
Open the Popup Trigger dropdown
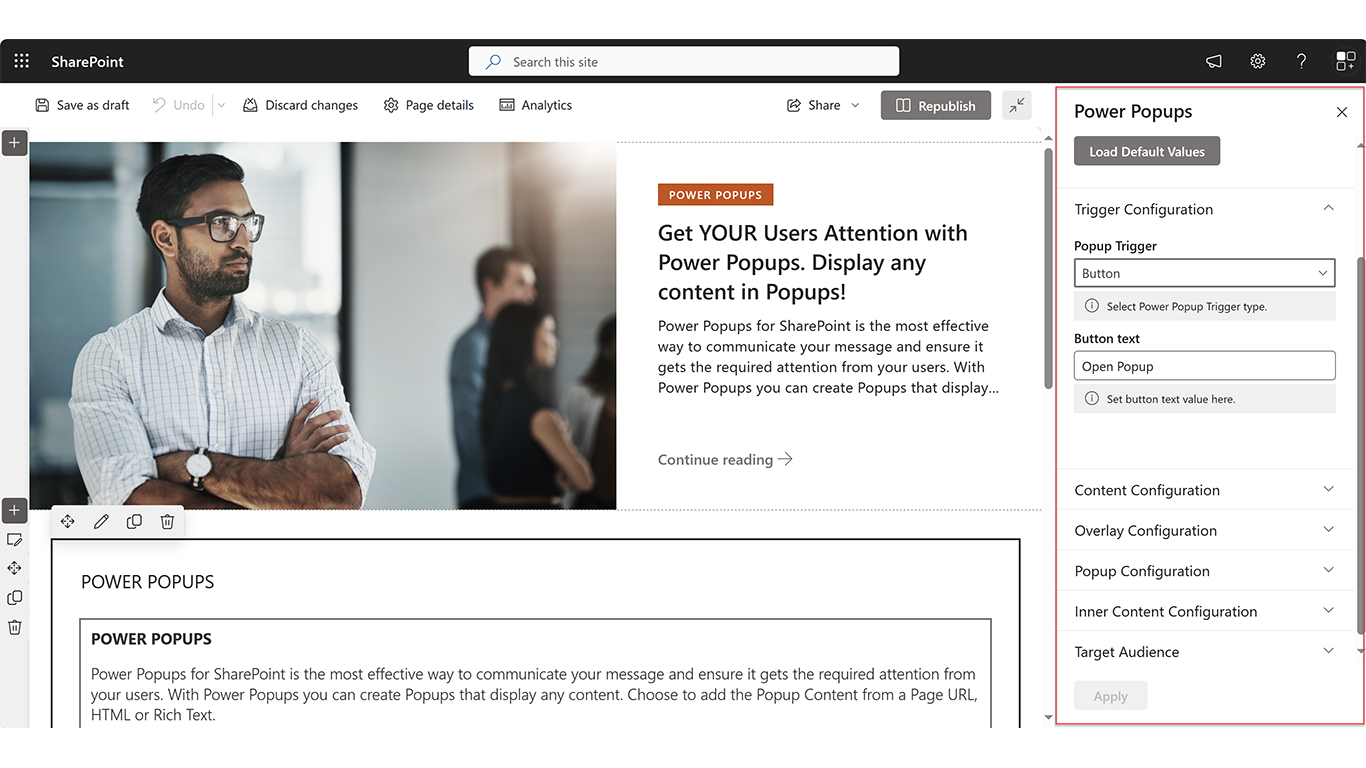[x=1205, y=273]
